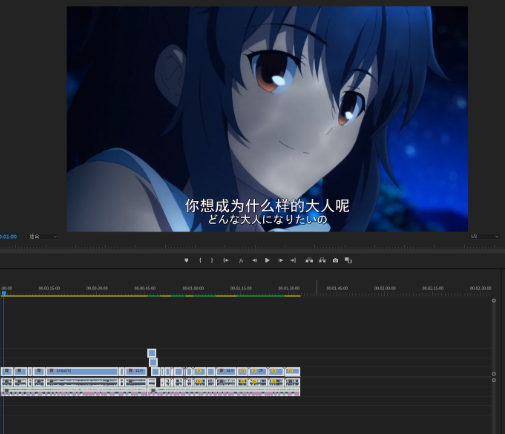This screenshot has height=434, width=505.
Task: Click the Lift button
Action: click(x=309, y=260)
